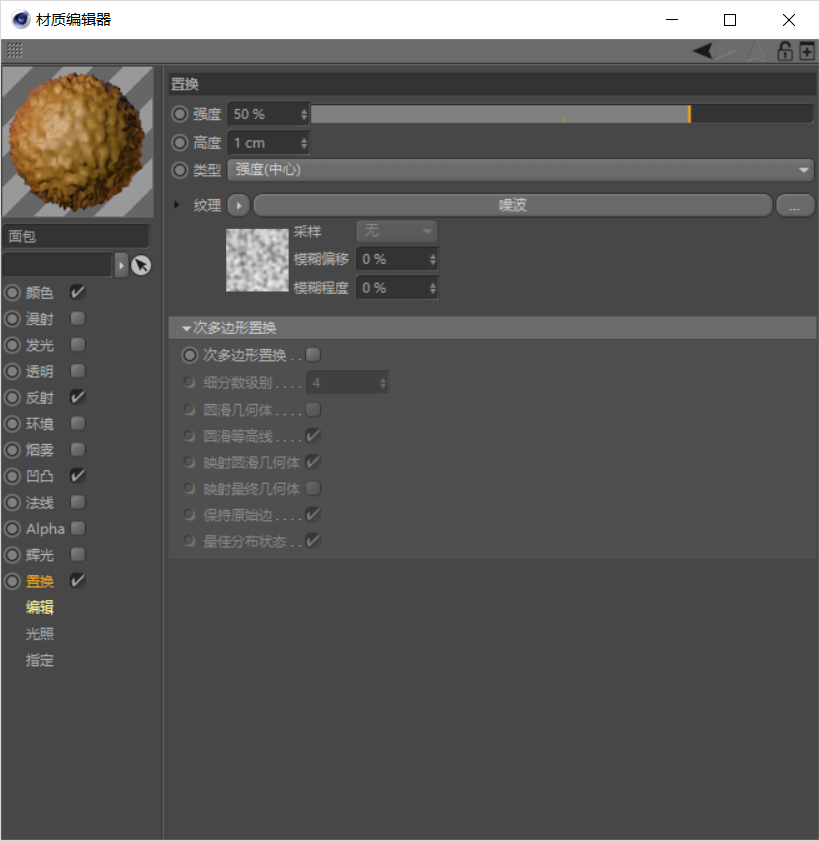Select the 置换 channel in the list
This screenshot has height=841, width=820.
pyautogui.click(x=40, y=581)
